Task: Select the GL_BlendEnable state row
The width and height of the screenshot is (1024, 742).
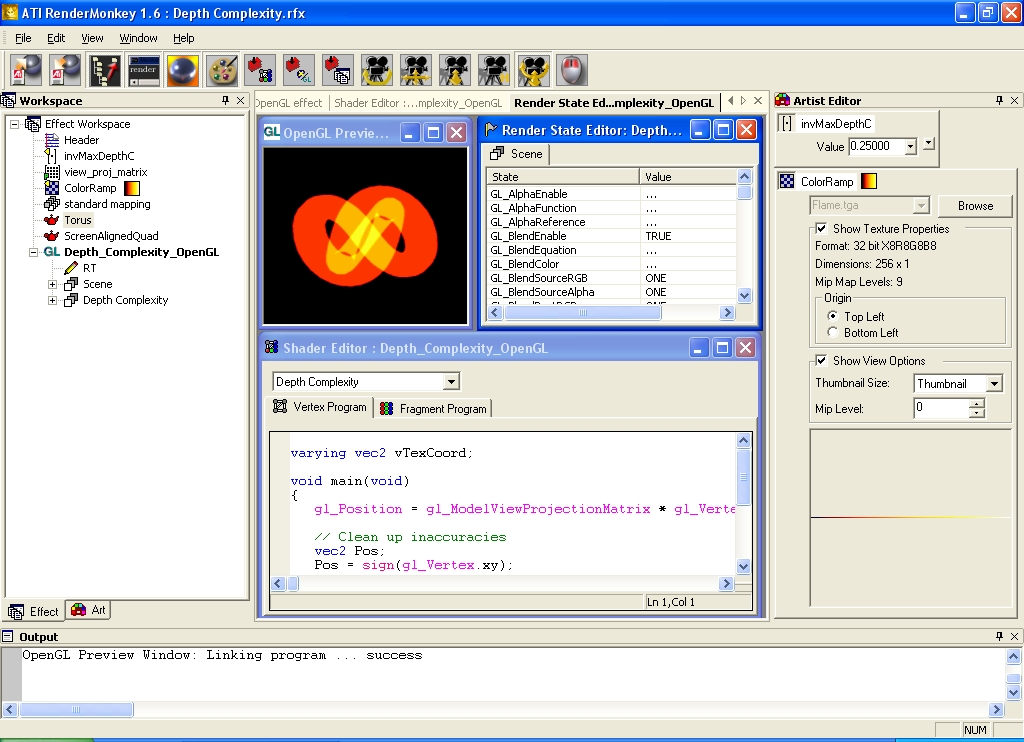Action: coord(611,236)
